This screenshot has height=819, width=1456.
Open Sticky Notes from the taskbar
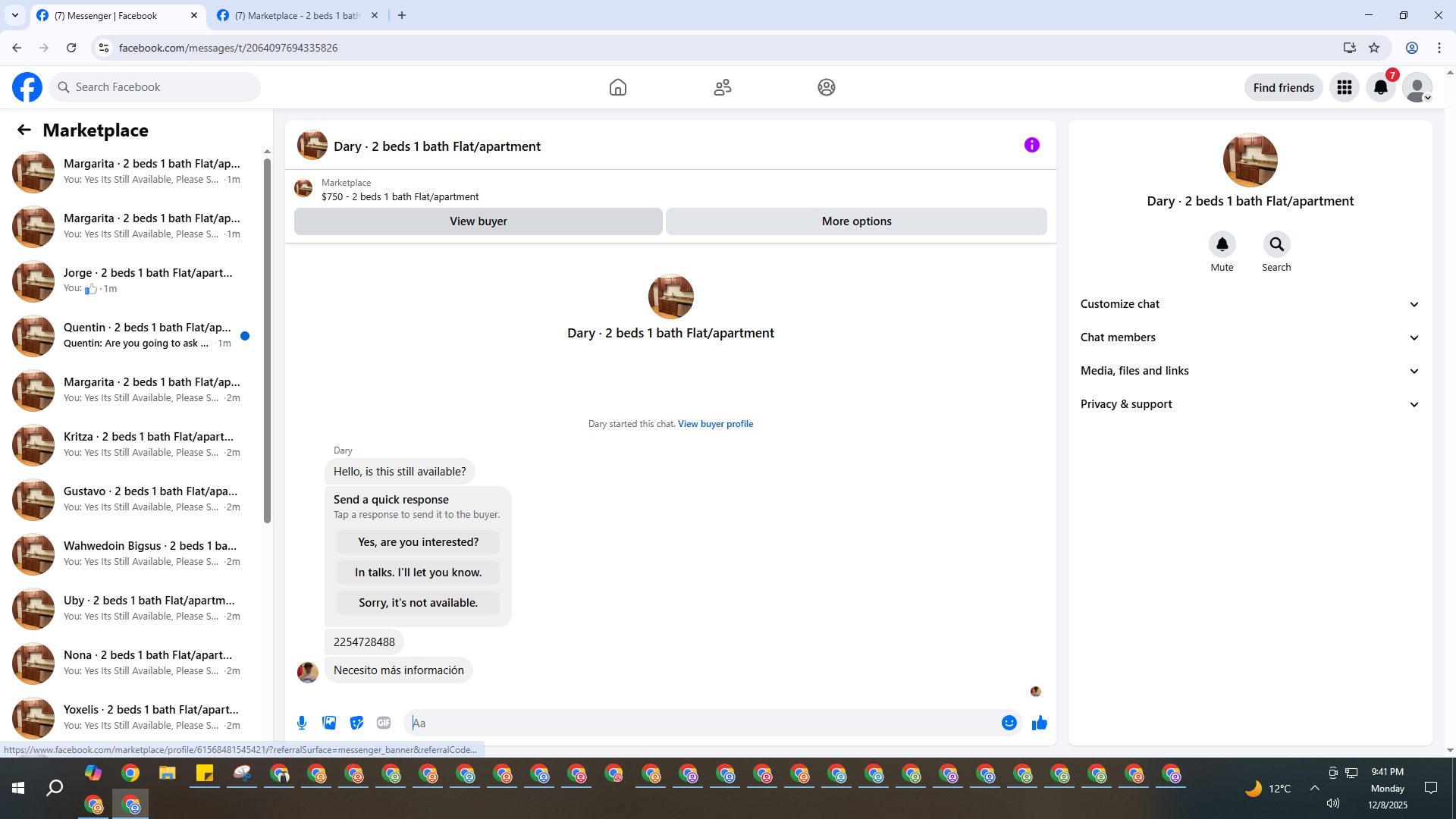(205, 773)
